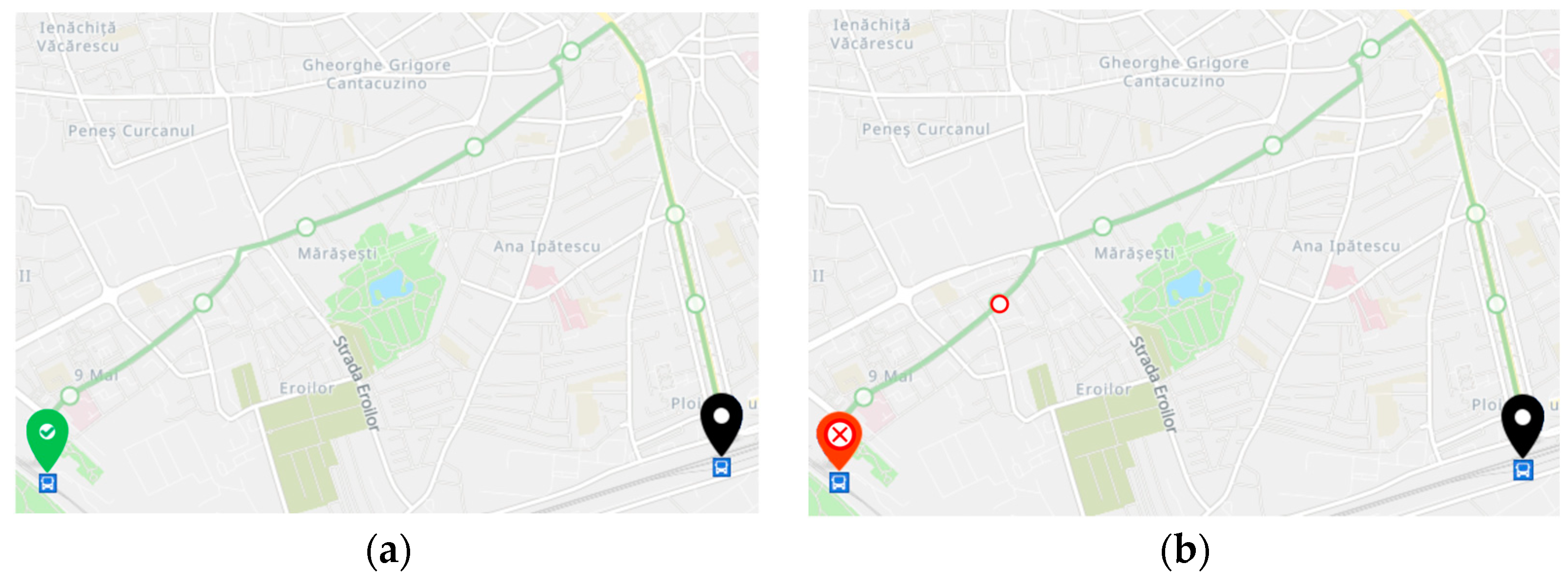1568x582 pixels.
Task: Click bus icon below black pin in map (a)
Action: coord(721,467)
